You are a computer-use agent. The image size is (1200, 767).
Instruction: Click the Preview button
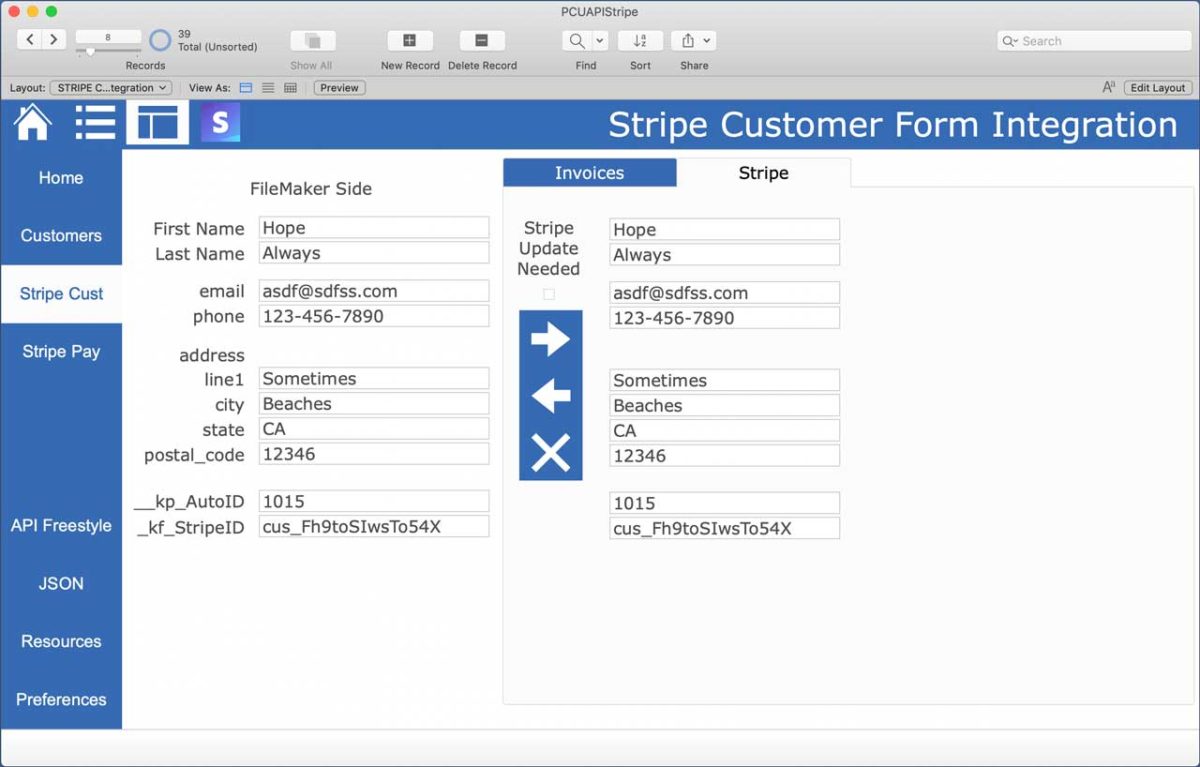[x=338, y=88]
